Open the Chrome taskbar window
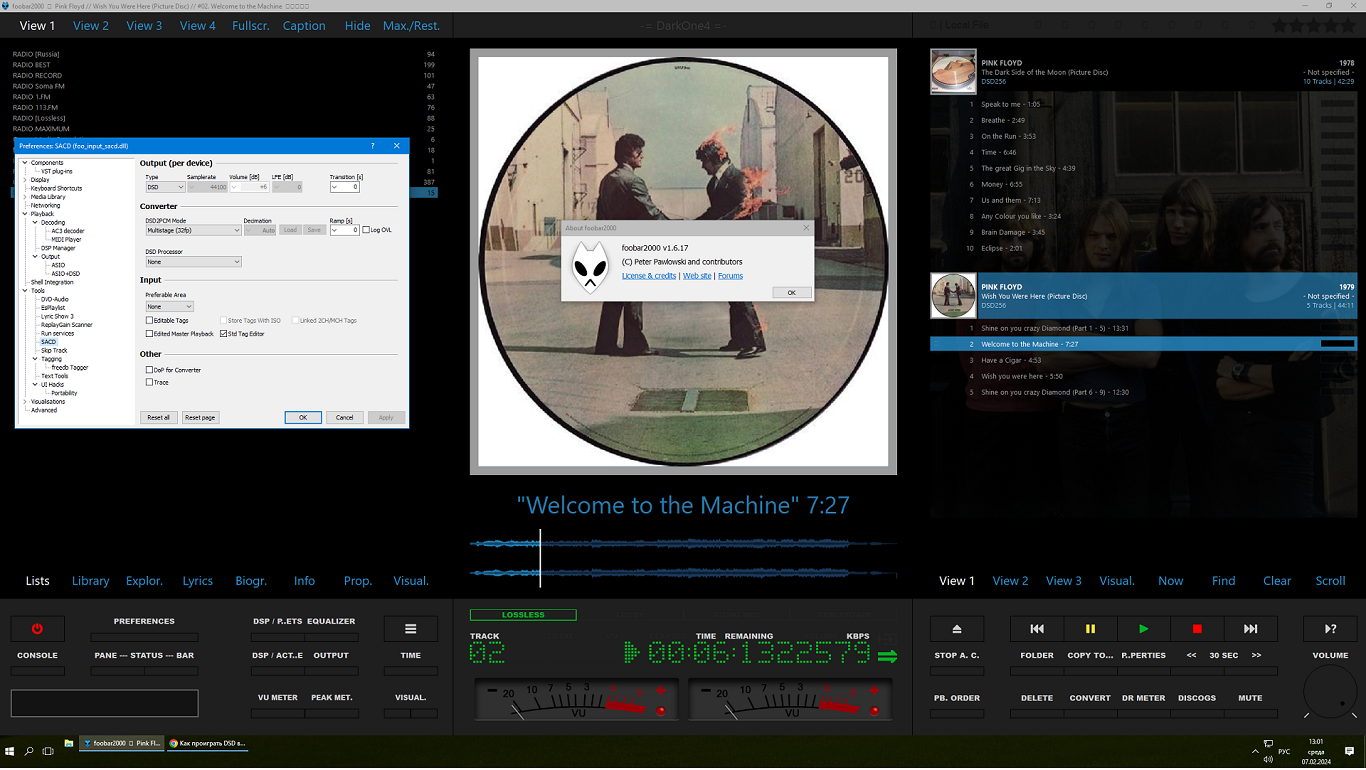 tap(207, 744)
